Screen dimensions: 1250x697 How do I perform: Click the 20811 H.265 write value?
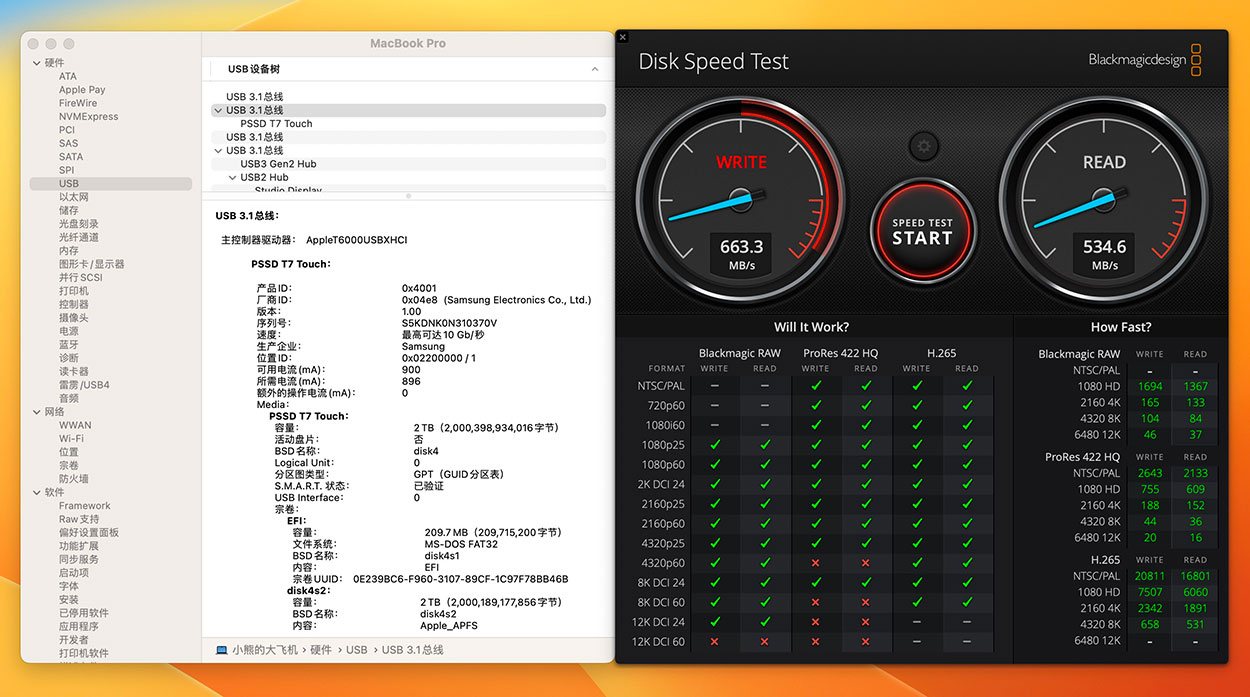point(1149,576)
